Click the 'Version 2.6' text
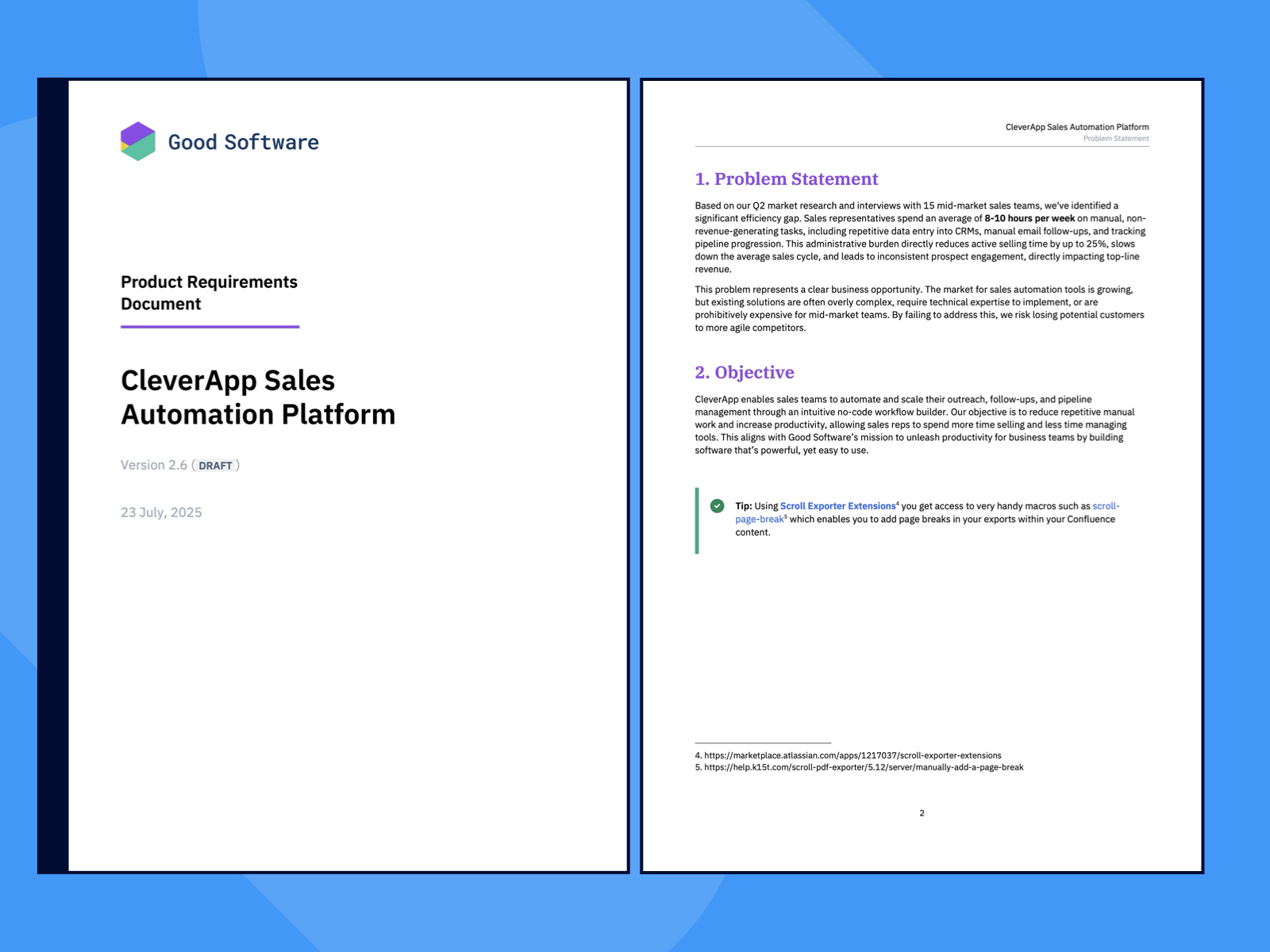 coord(154,465)
